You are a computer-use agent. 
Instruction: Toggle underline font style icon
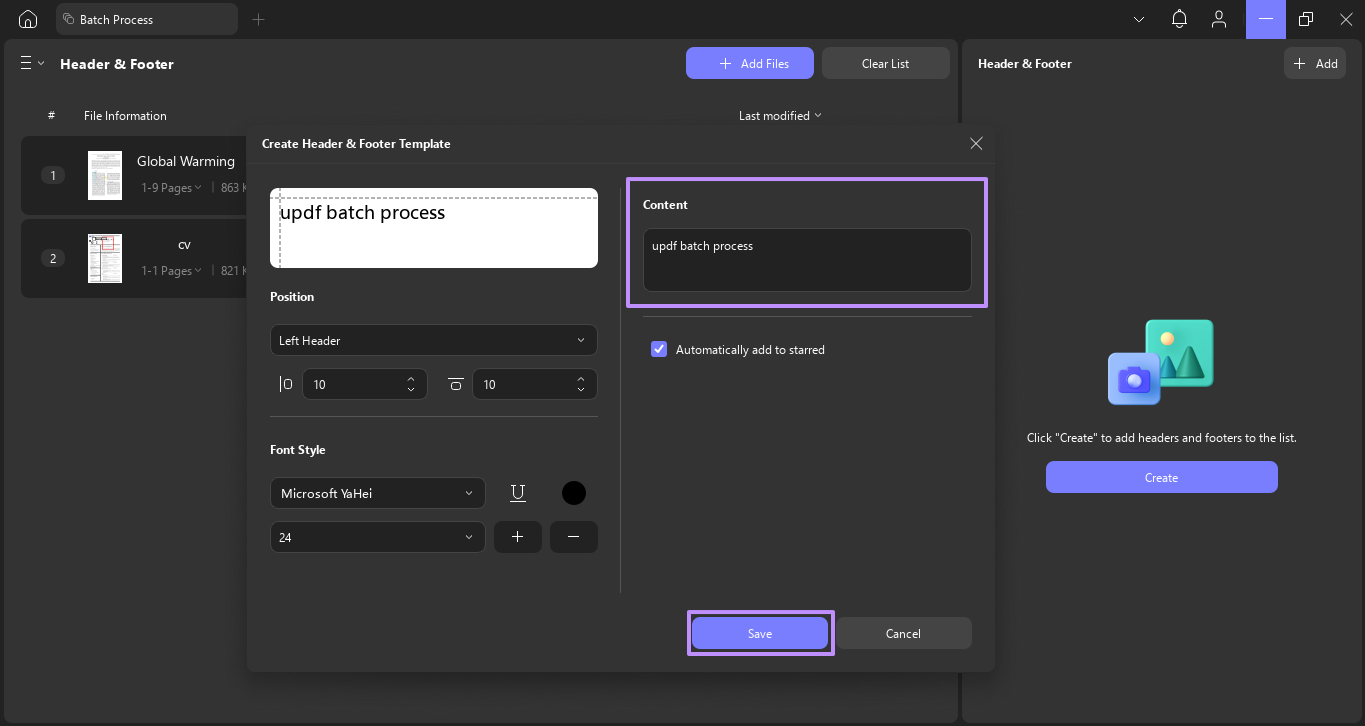518,493
